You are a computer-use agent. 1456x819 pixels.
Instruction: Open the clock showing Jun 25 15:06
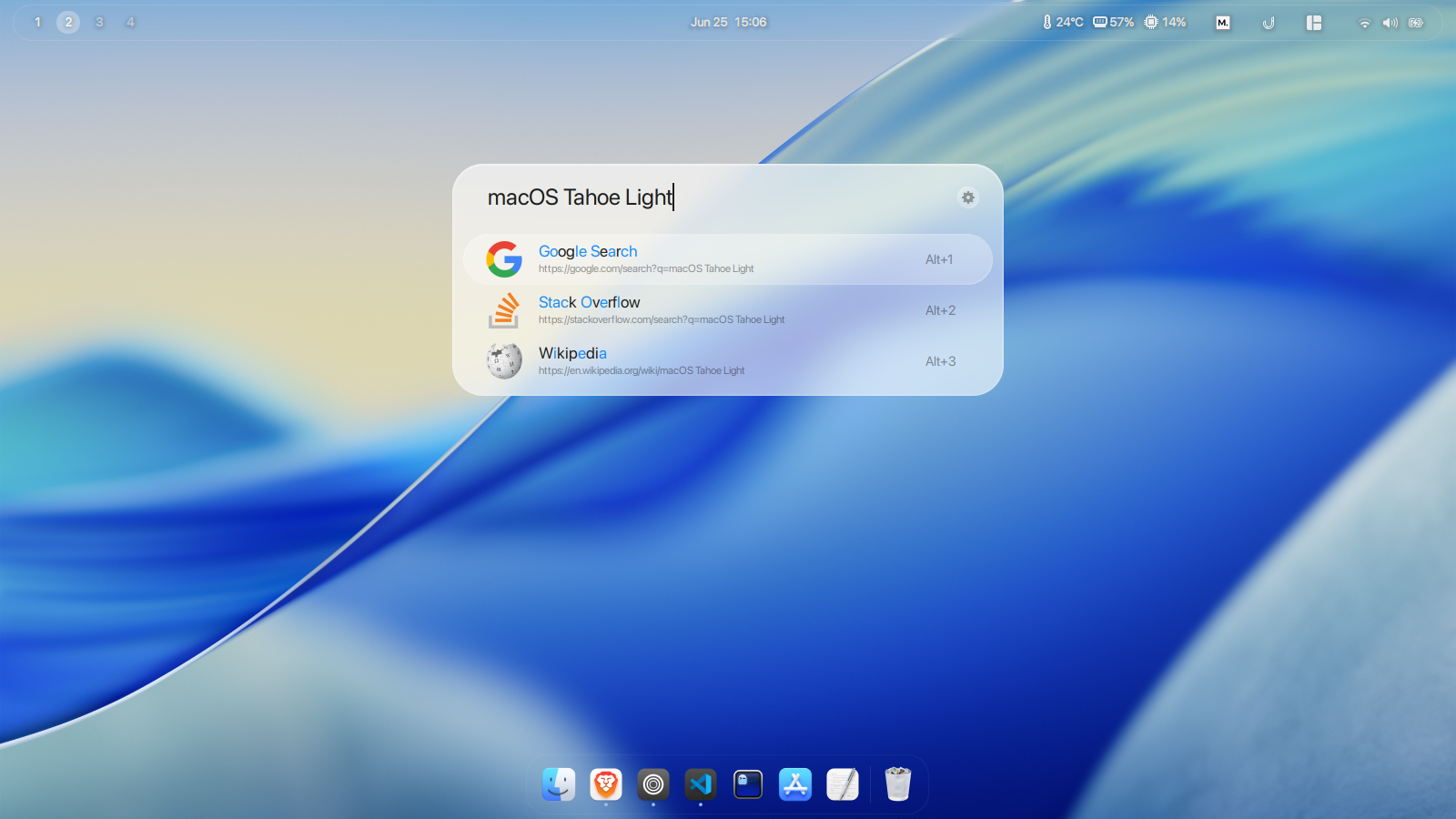pyautogui.click(x=729, y=22)
